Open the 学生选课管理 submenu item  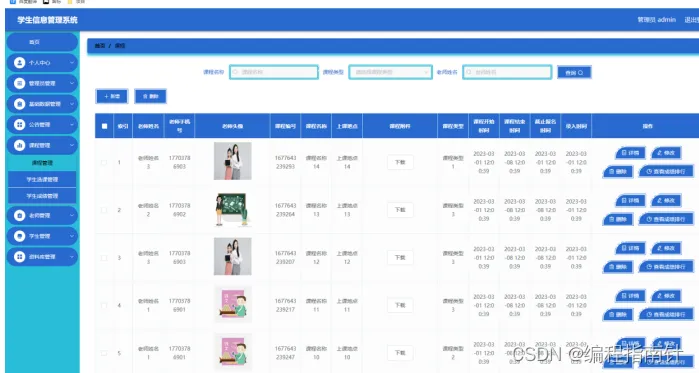pyautogui.click(x=42, y=179)
